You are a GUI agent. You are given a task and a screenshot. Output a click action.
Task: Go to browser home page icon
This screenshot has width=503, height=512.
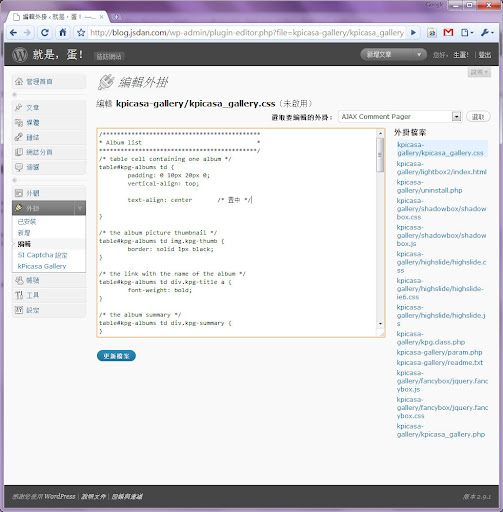coord(63,32)
